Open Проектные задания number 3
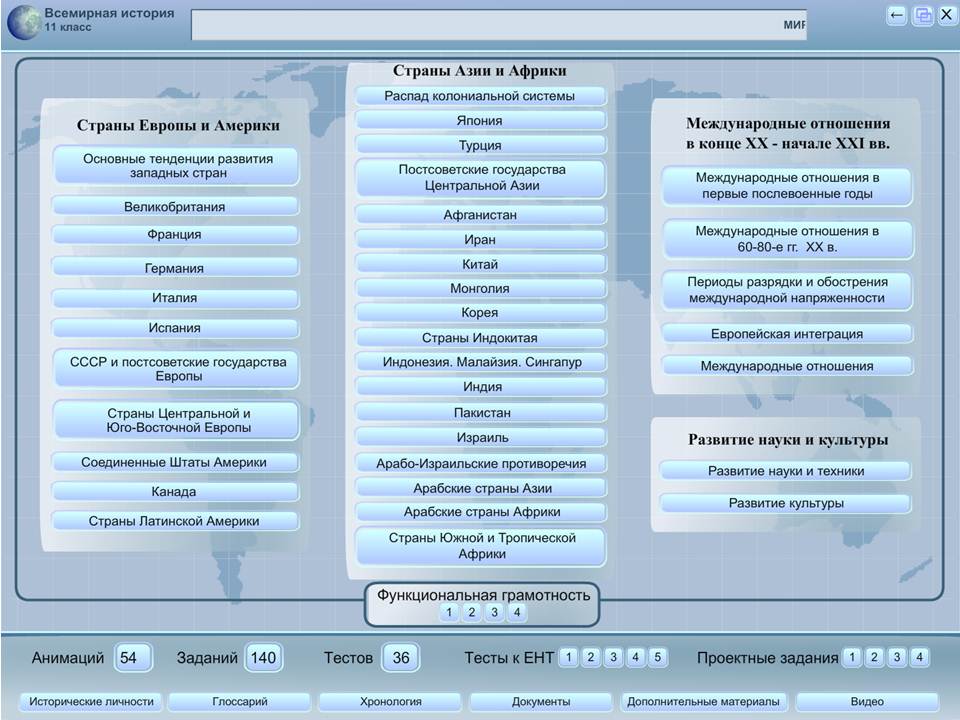Viewport: 960px width, 720px height. tap(897, 657)
